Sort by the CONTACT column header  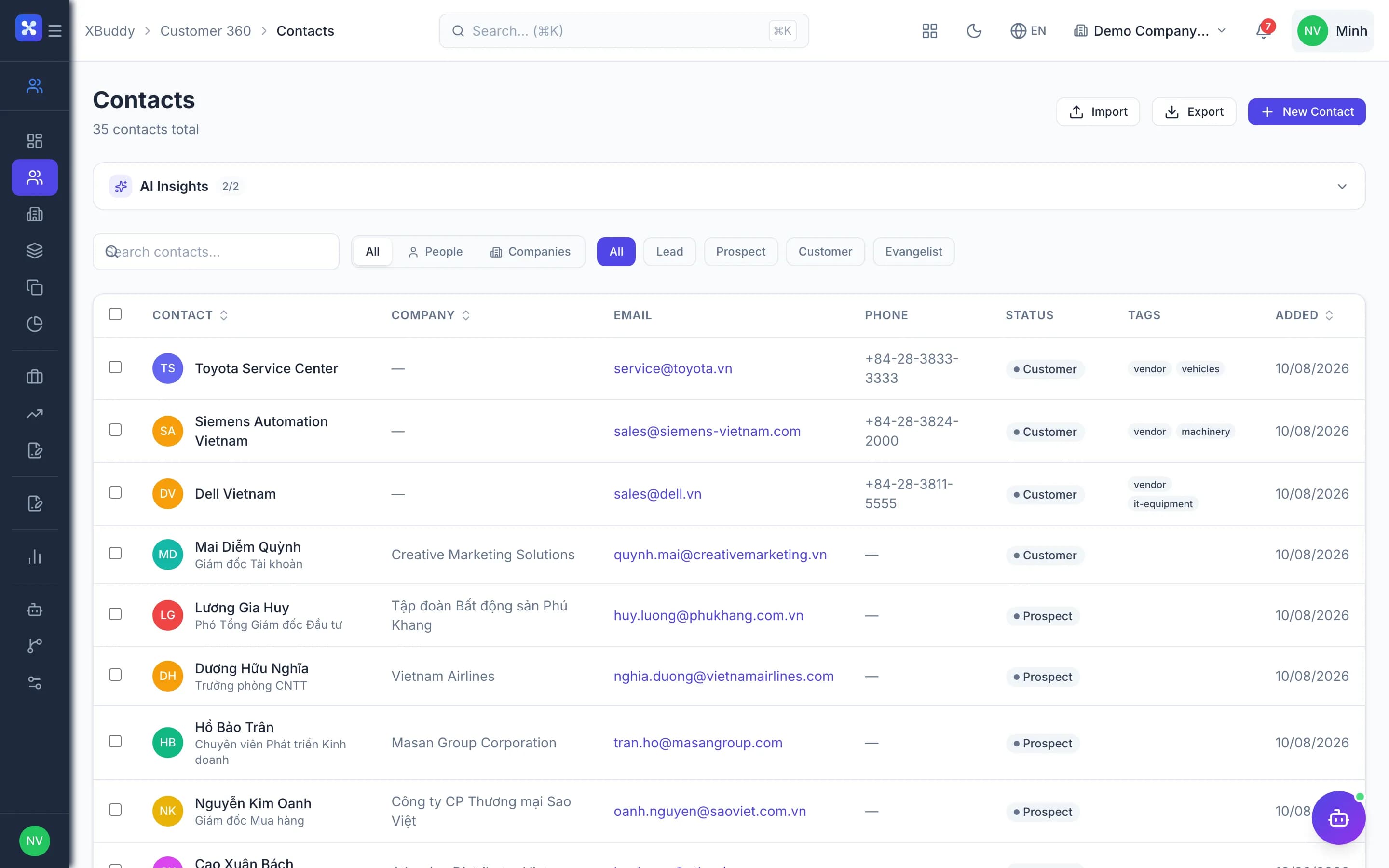(x=190, y=315)
